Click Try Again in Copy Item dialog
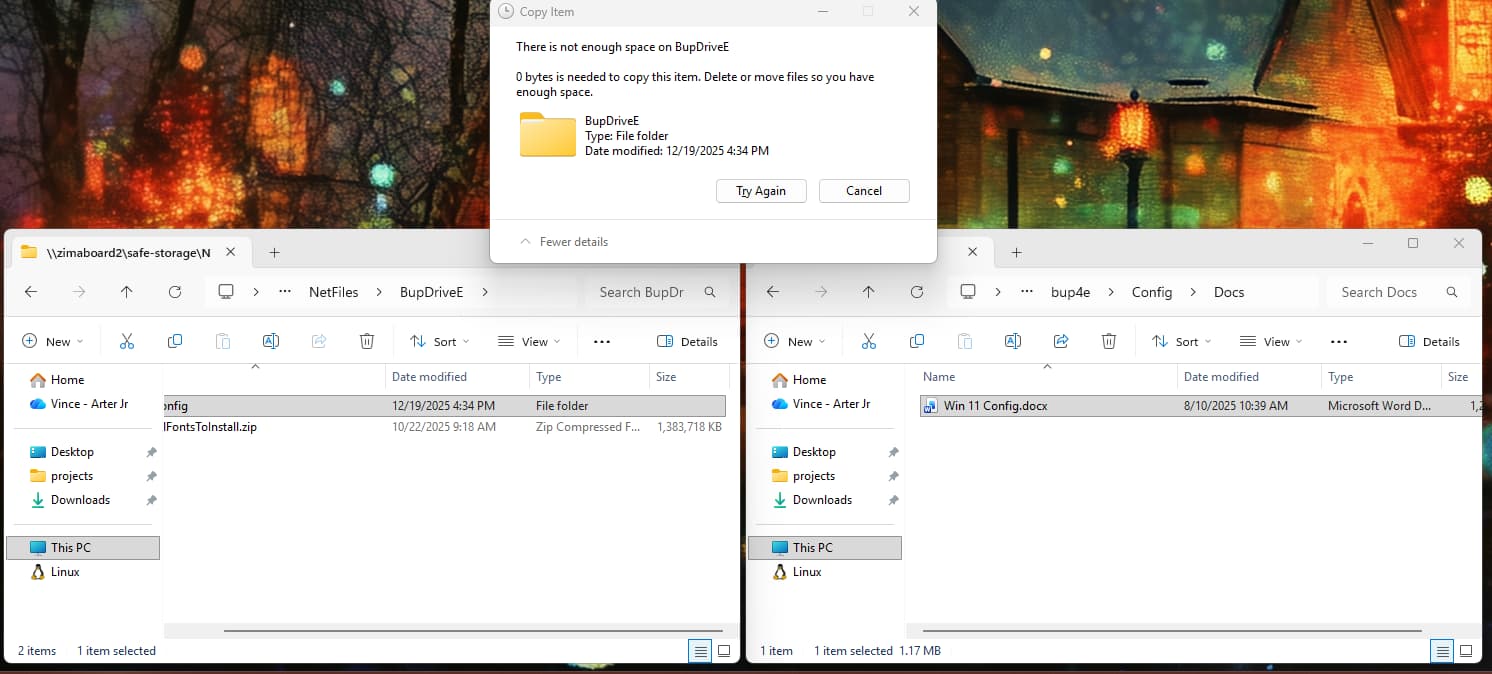 coord(761,191)
